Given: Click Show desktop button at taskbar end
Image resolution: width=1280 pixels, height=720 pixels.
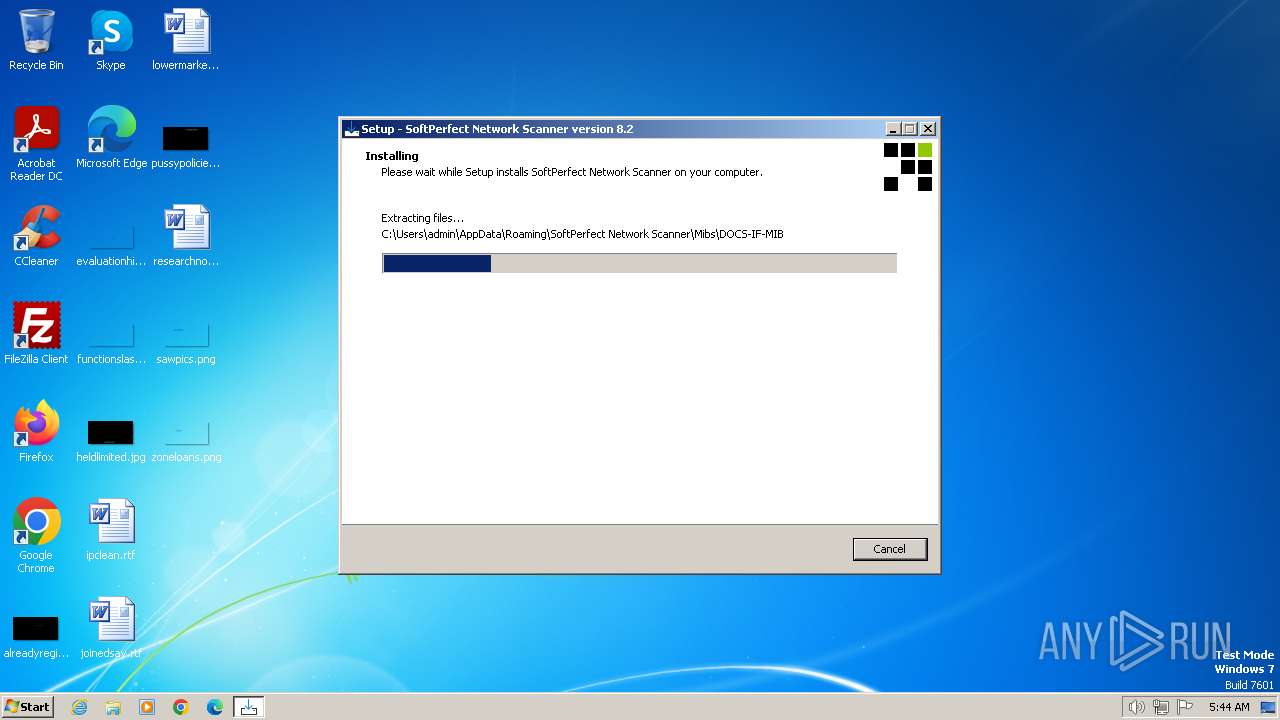Looking at the screenshot, I should coord(1269,707).
